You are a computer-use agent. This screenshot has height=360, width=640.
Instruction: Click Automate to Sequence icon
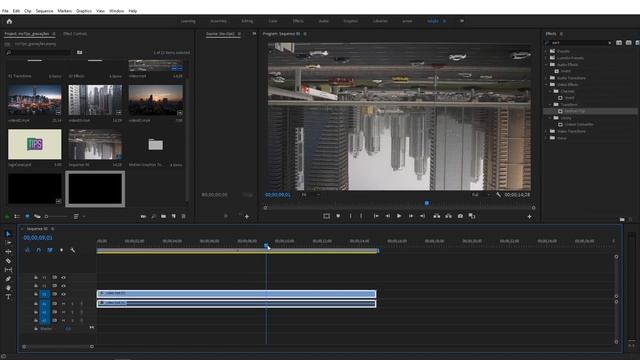click(x=143, y=216)
